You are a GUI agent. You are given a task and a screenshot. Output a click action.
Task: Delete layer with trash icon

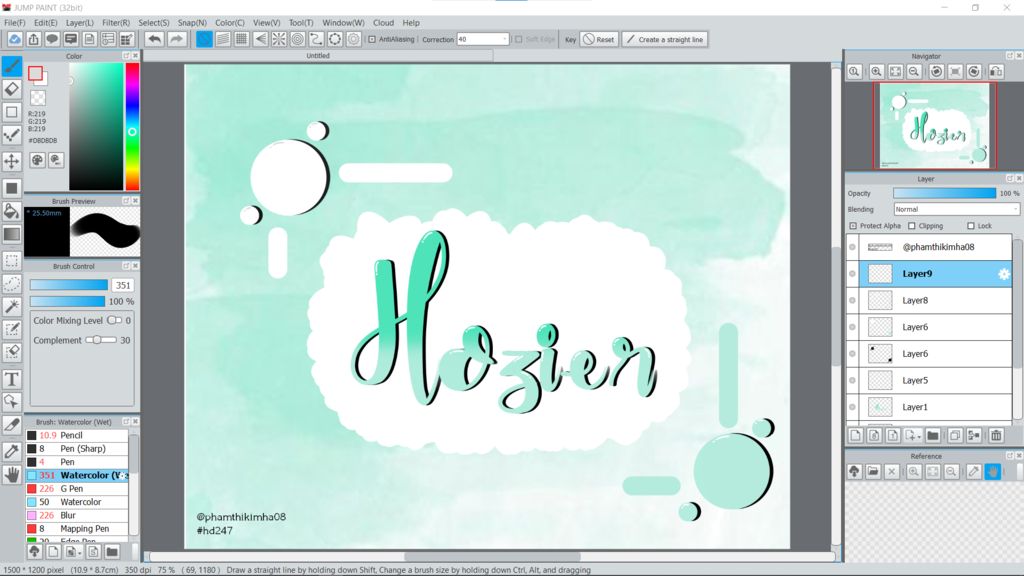996,436
